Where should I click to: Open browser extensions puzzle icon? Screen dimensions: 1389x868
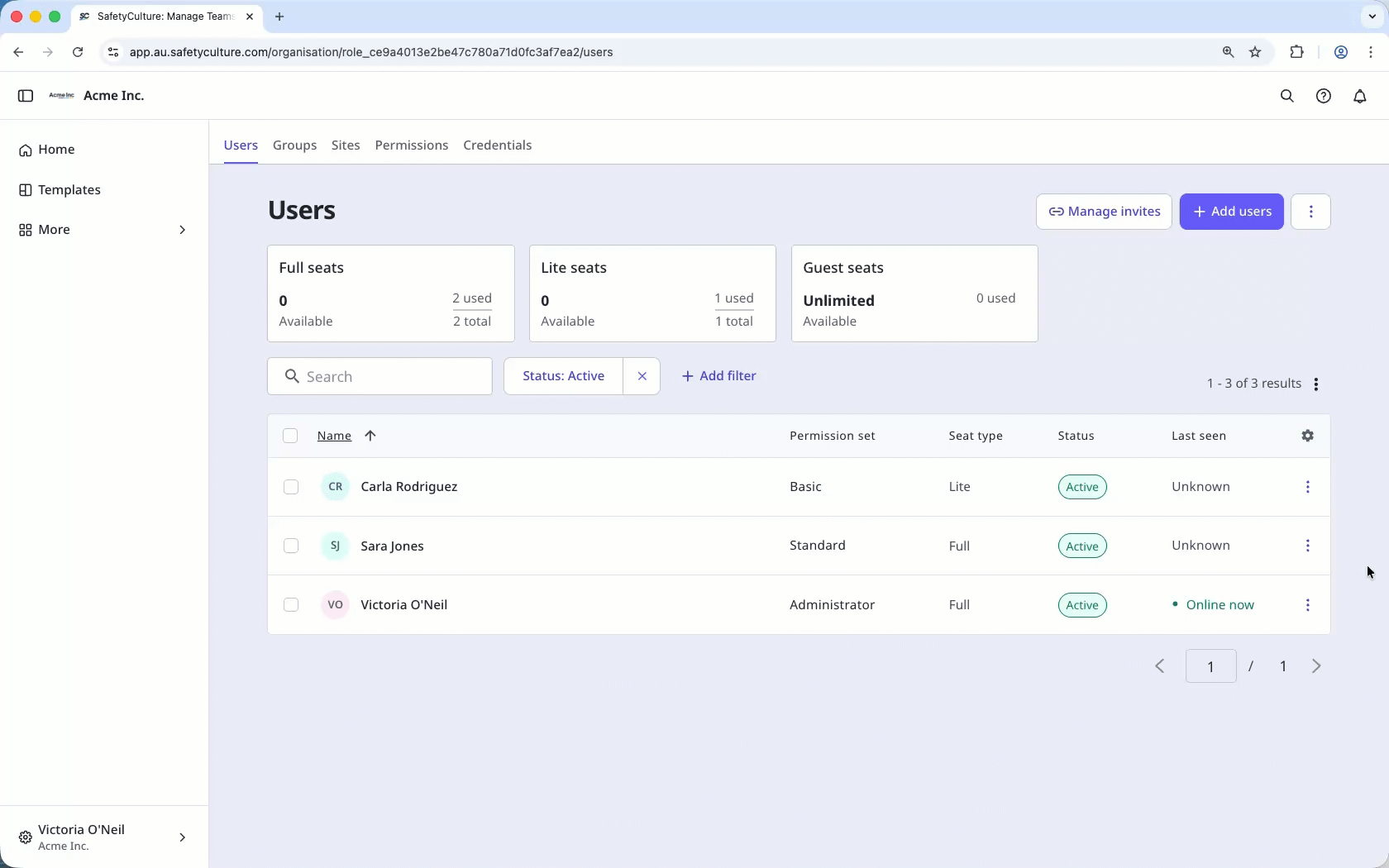click(1296, 52)
